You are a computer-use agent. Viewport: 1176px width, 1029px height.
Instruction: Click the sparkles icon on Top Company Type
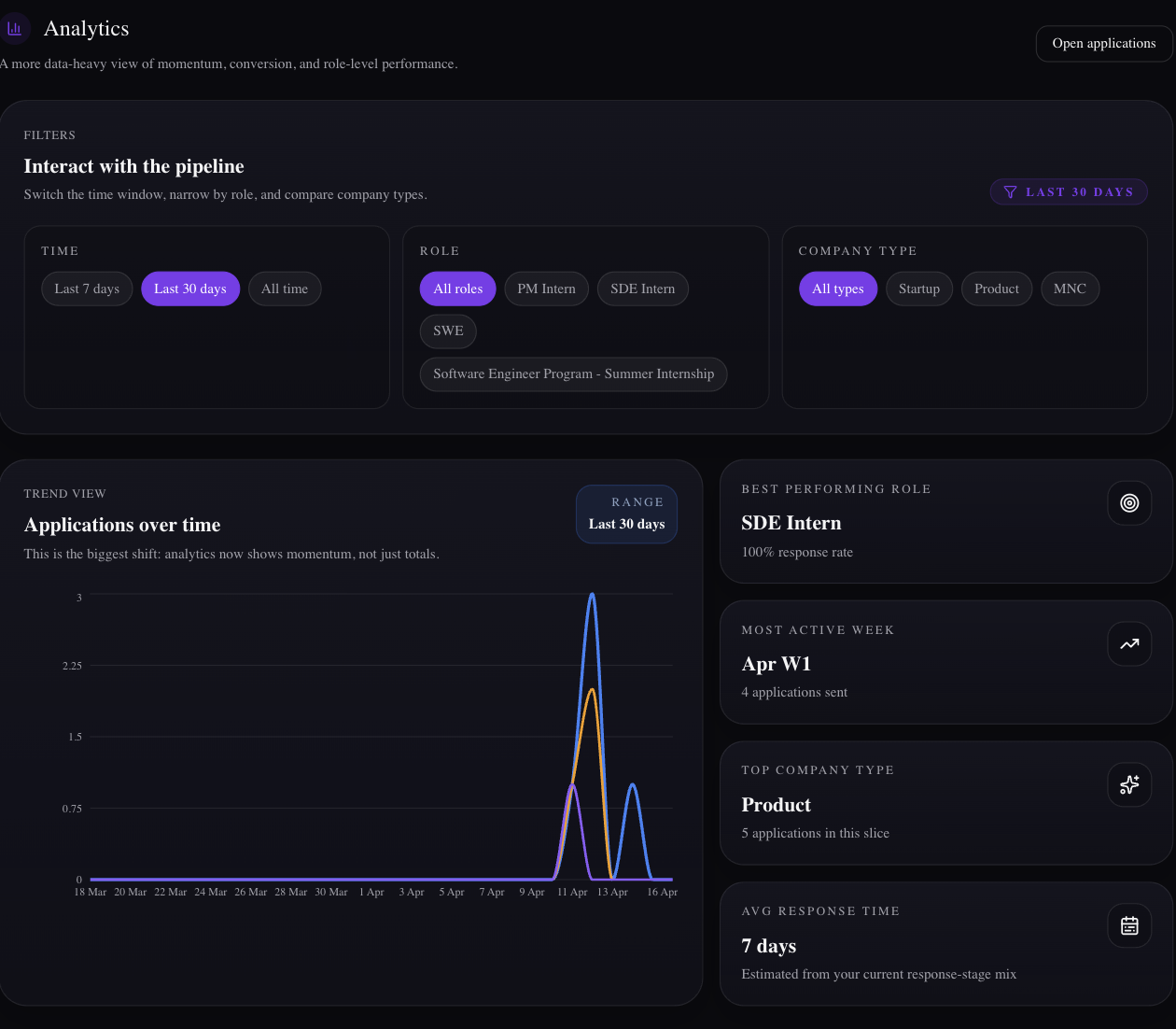[1129, 784]
